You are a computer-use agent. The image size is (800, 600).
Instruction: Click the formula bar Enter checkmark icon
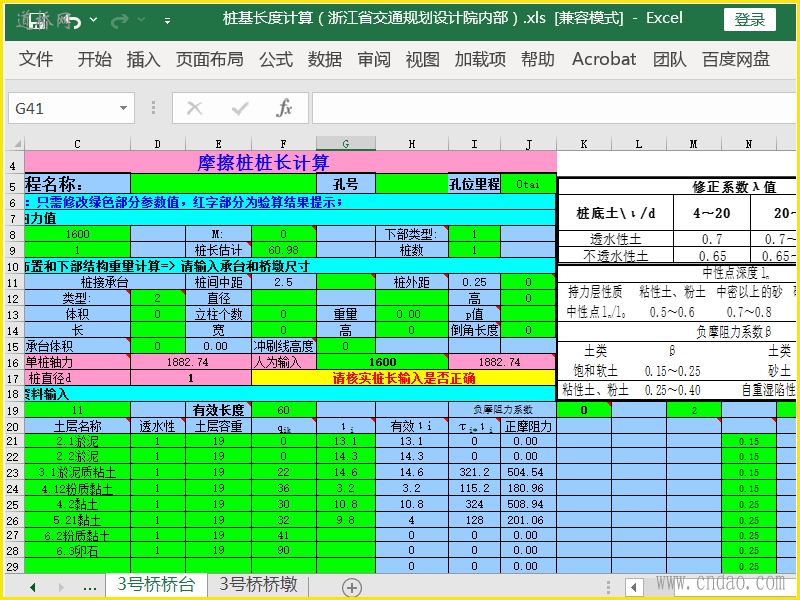(240, 108)
